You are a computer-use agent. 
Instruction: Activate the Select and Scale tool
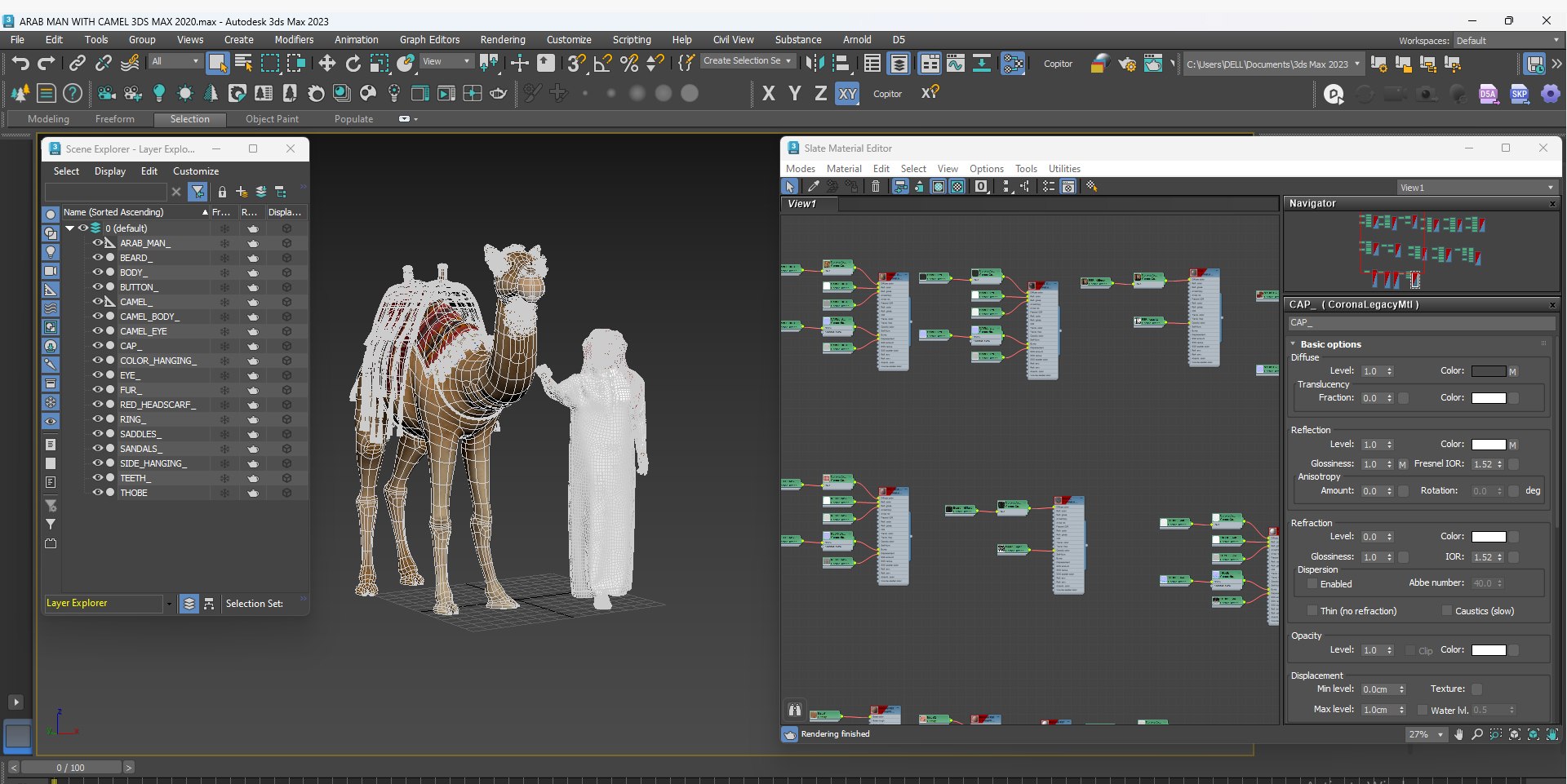point(380,63)
